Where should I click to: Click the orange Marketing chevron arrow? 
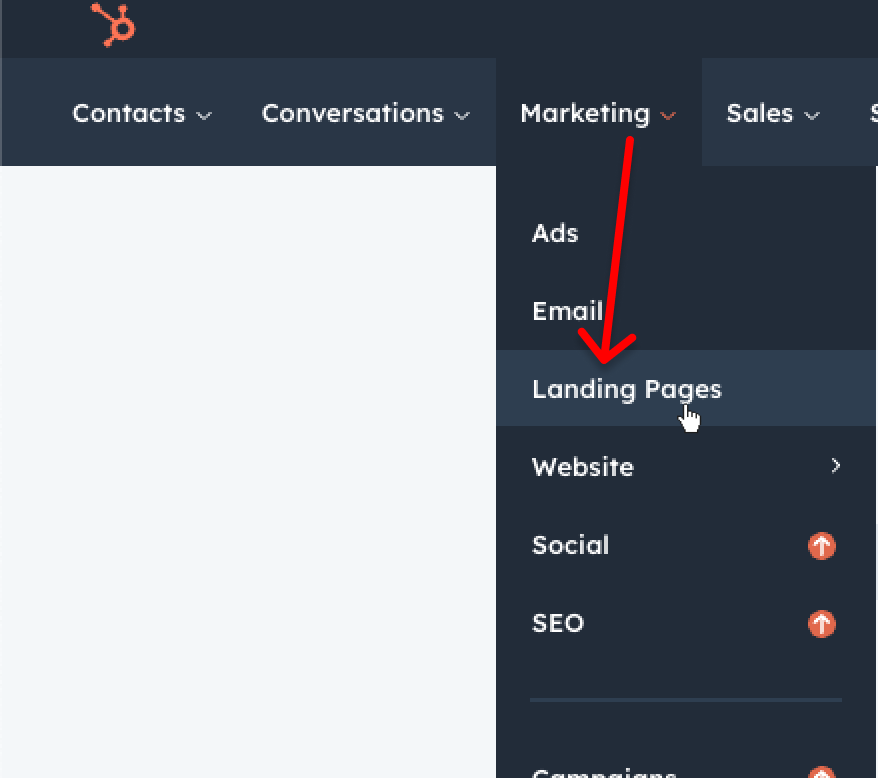(x=668, y=116)
